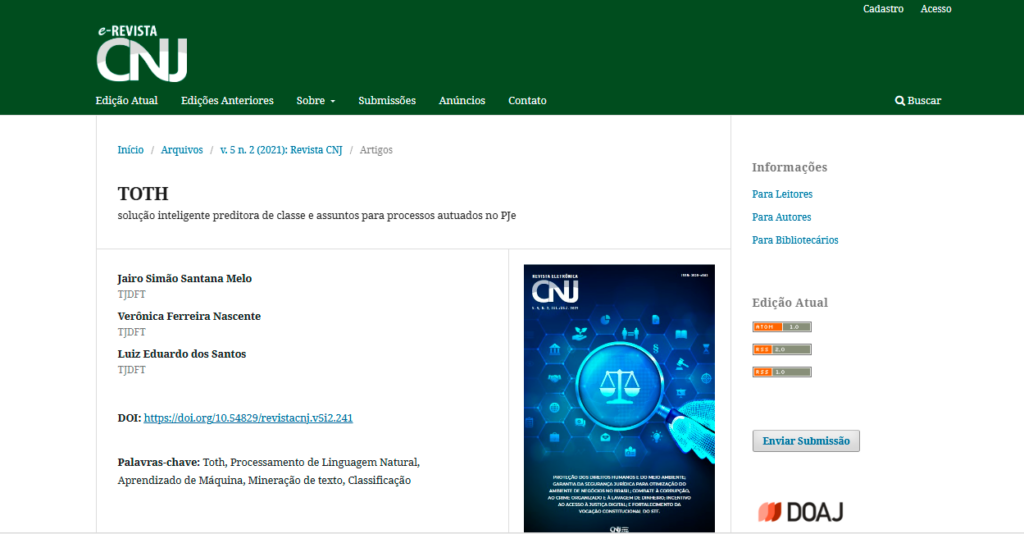
Task: Click the Cadastro link
Action: click(883, 9)
